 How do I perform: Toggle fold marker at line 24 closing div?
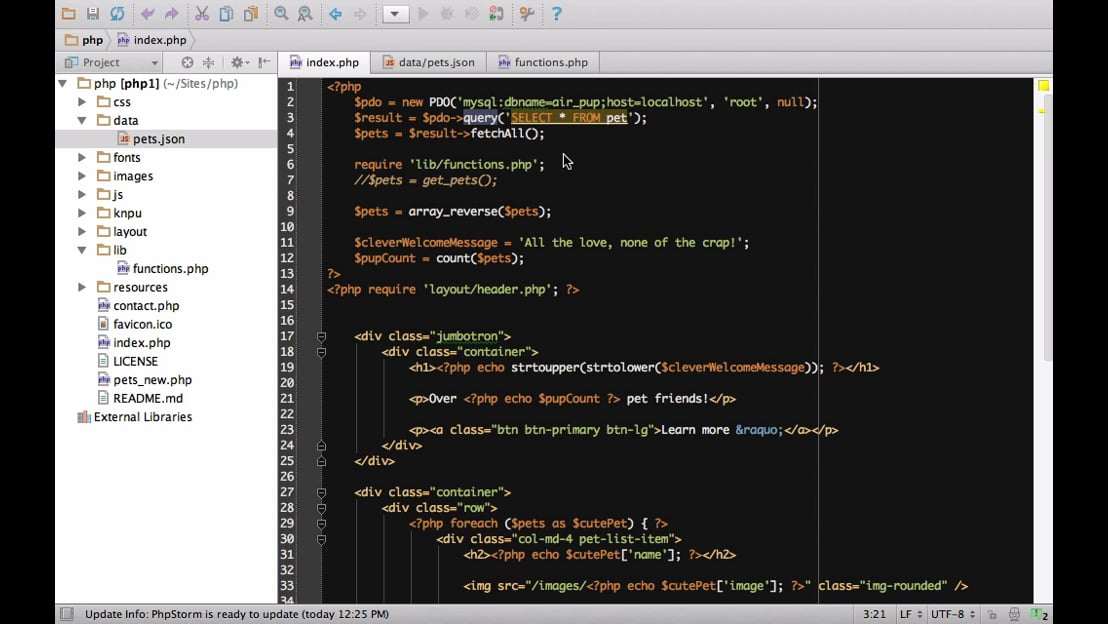pos(322,445)
